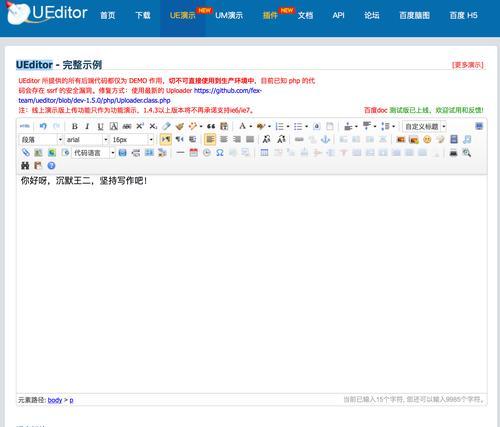Viewport: 500px width, 427px height.
Task: Go to the 首页 home page
Action: [108, 15]
